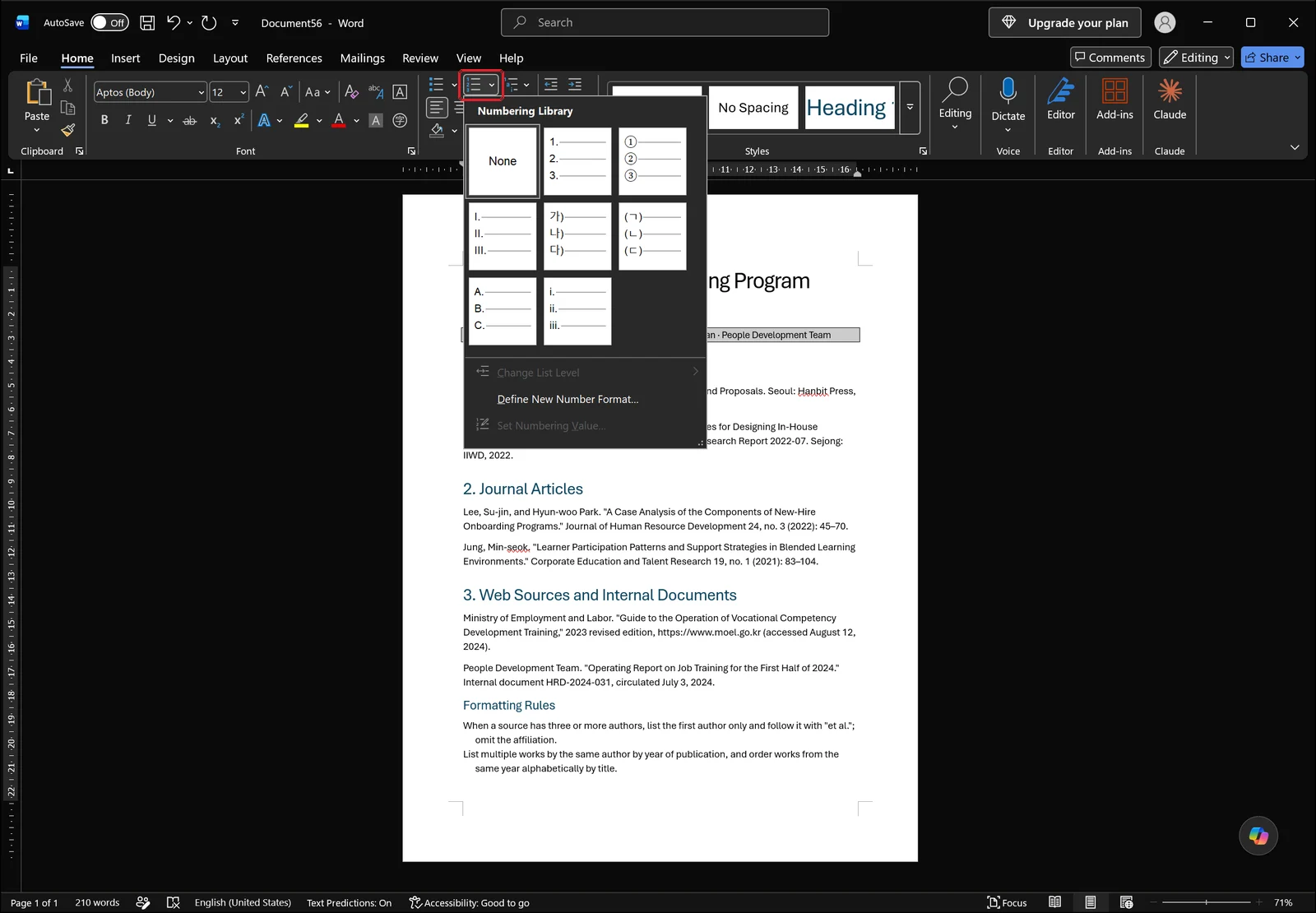Click the red font color swatch

coord(339,120)
